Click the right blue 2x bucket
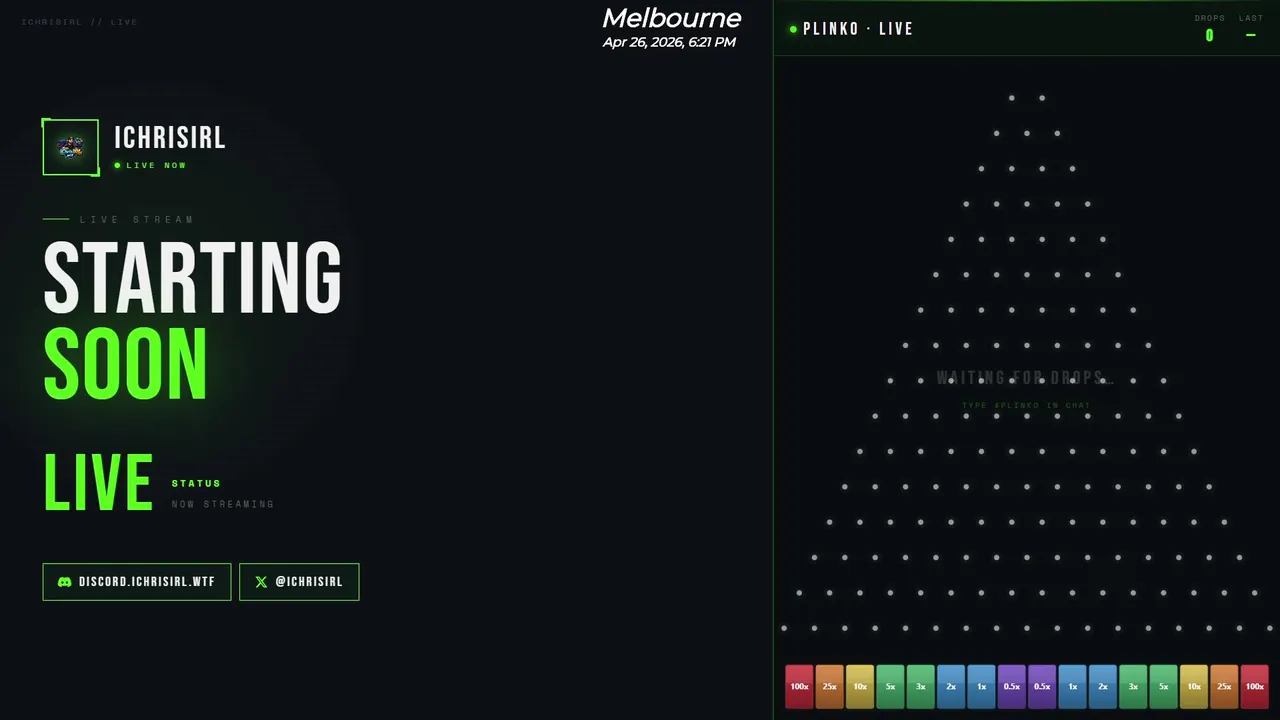Viewport: 1280px width, 720px height. tap(1103, 687)
